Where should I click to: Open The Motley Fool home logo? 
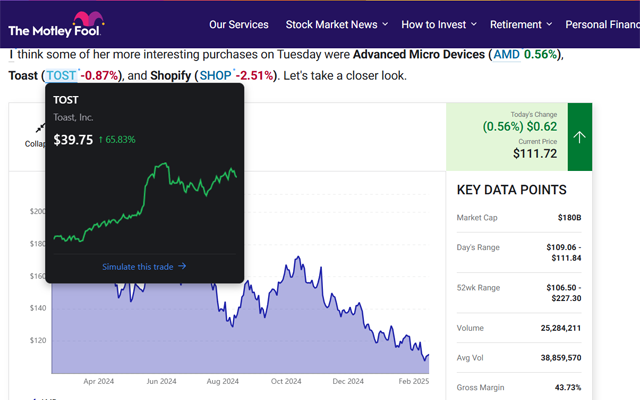(x=56, y=24)
